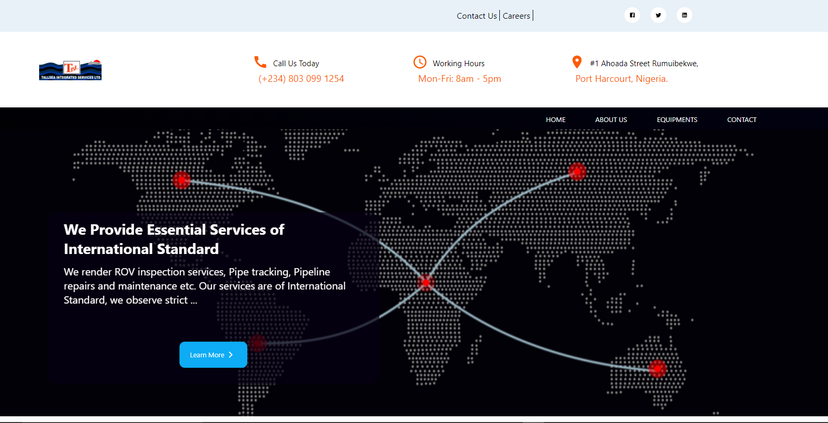The height and width of the screenshot is (423, 828).
Task: Click the orange location pin icon
Action: click(577, 62)
